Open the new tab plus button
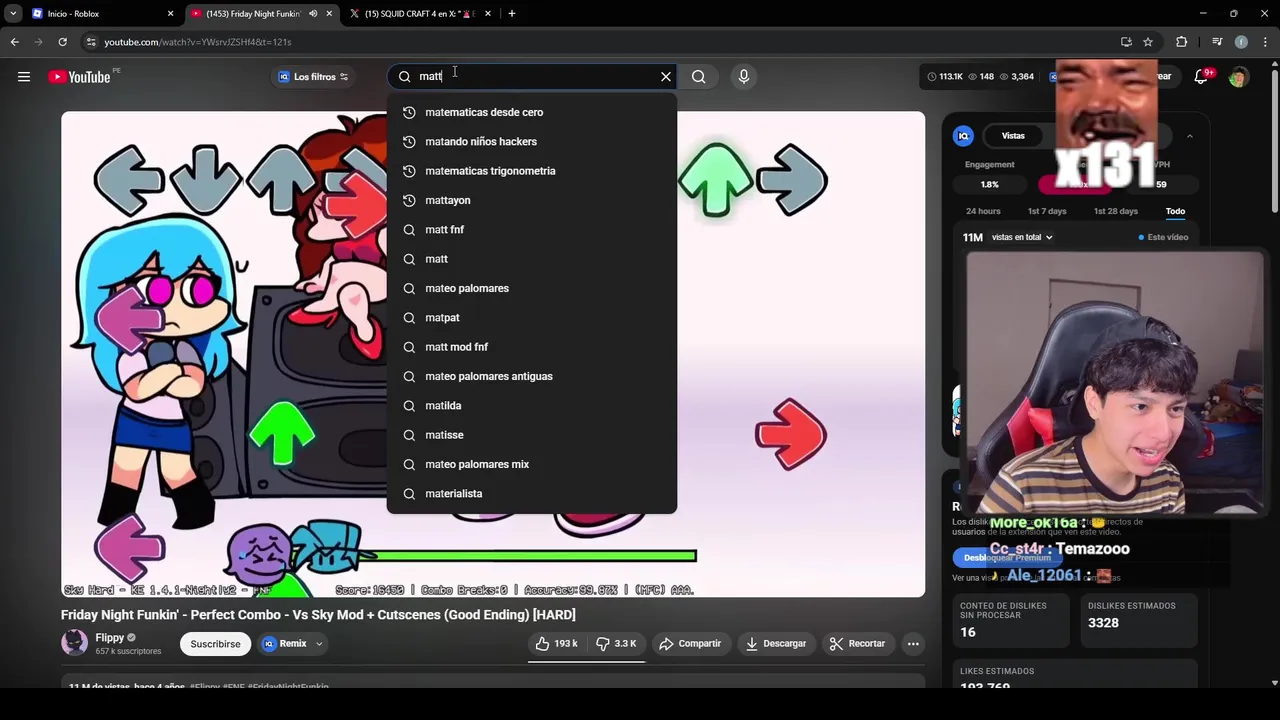 512,14
